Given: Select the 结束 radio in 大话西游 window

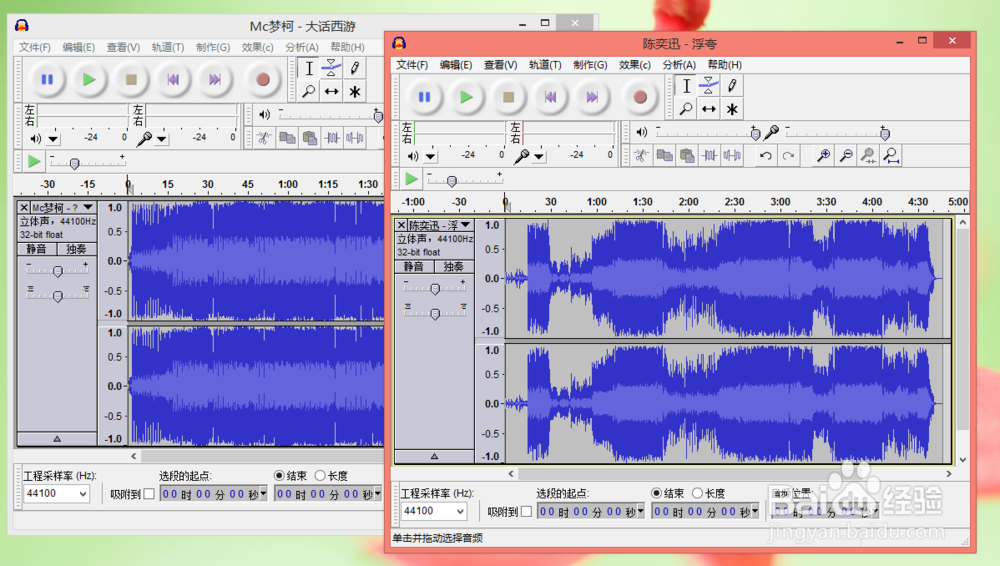Looking at the screenshot, I should tap(279, 475).
